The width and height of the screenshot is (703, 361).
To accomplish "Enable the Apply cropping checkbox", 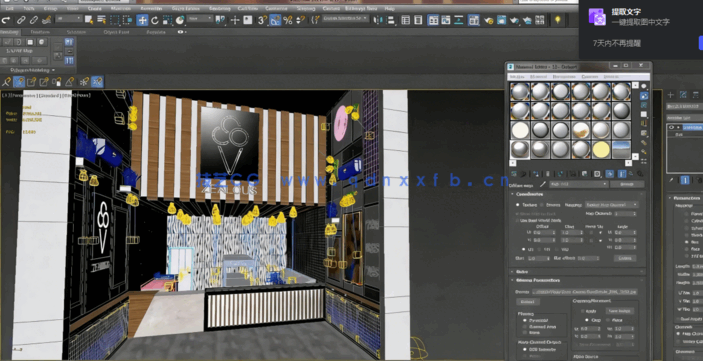I will [x=582, y=311].
